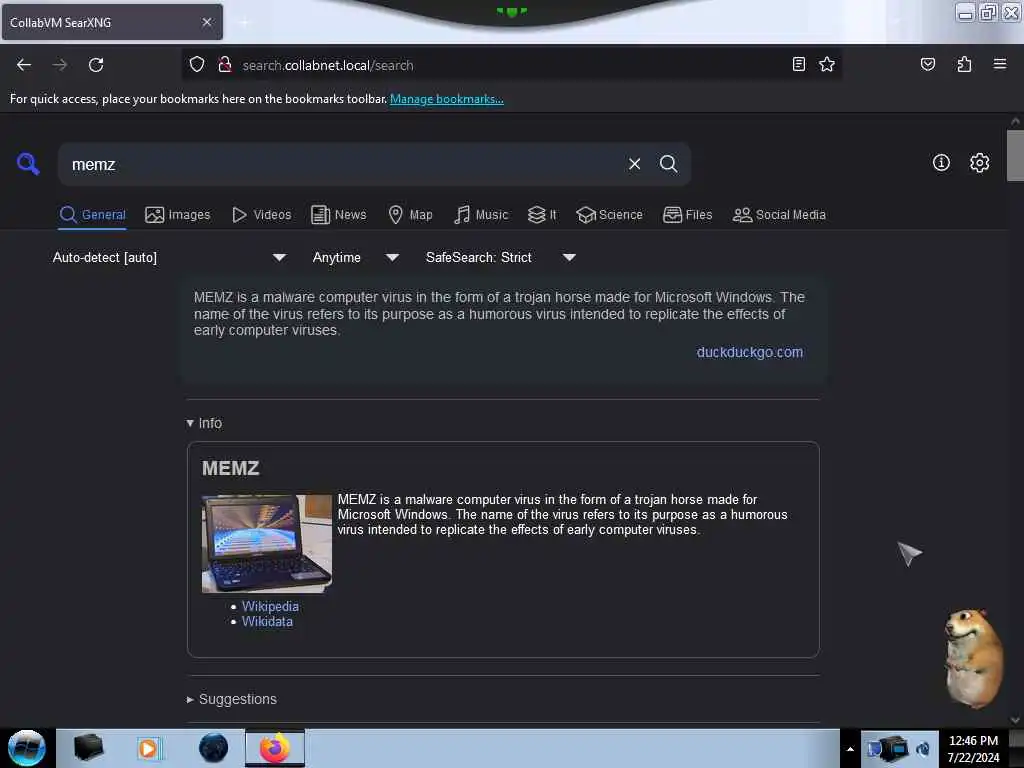
Task: Open the Wikidata link for MEMZ
Action: 267,622
